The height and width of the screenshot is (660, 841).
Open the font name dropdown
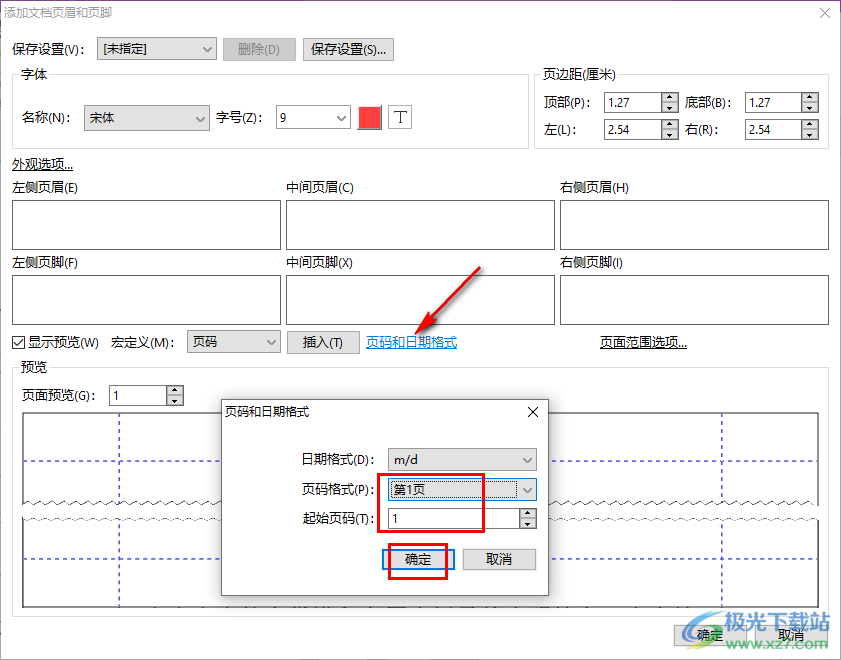pyautogui.click(x=146, y=118)
